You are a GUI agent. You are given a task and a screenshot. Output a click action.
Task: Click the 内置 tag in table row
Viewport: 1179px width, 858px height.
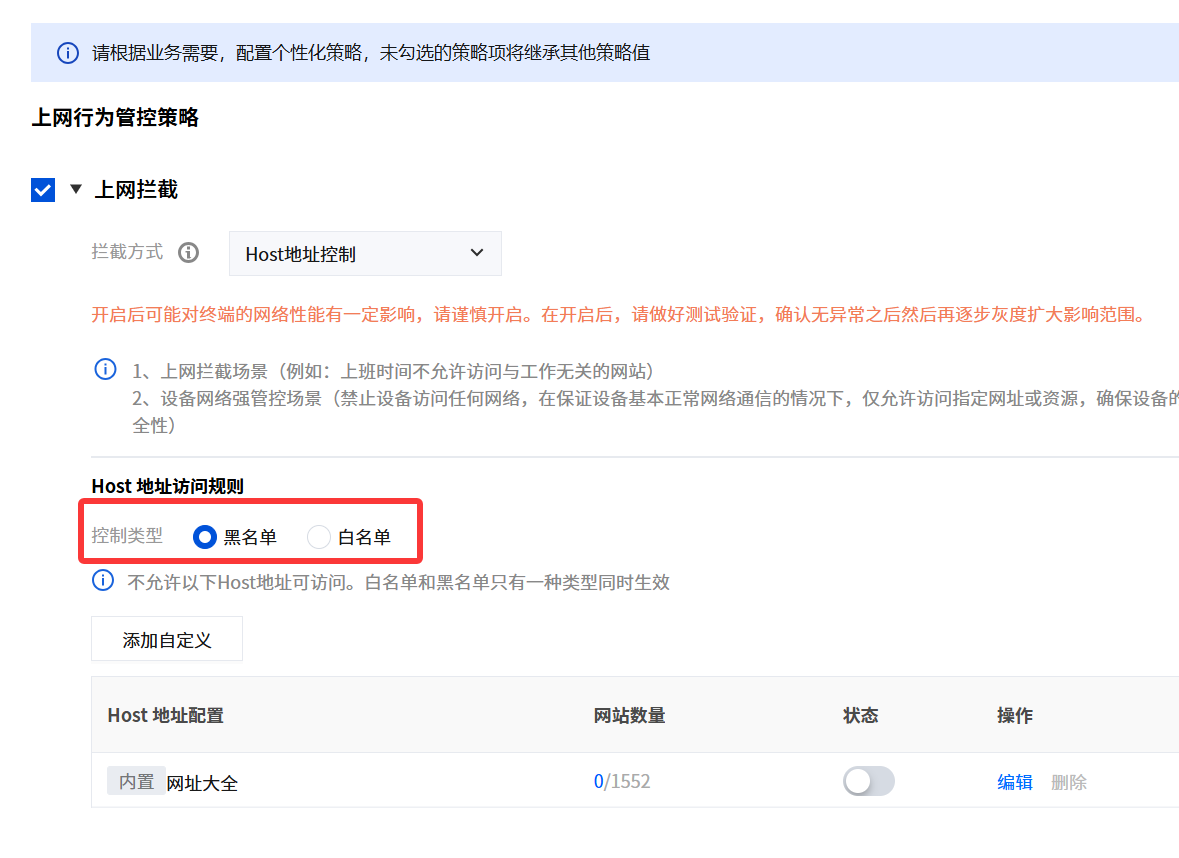[x=136, y=781]
